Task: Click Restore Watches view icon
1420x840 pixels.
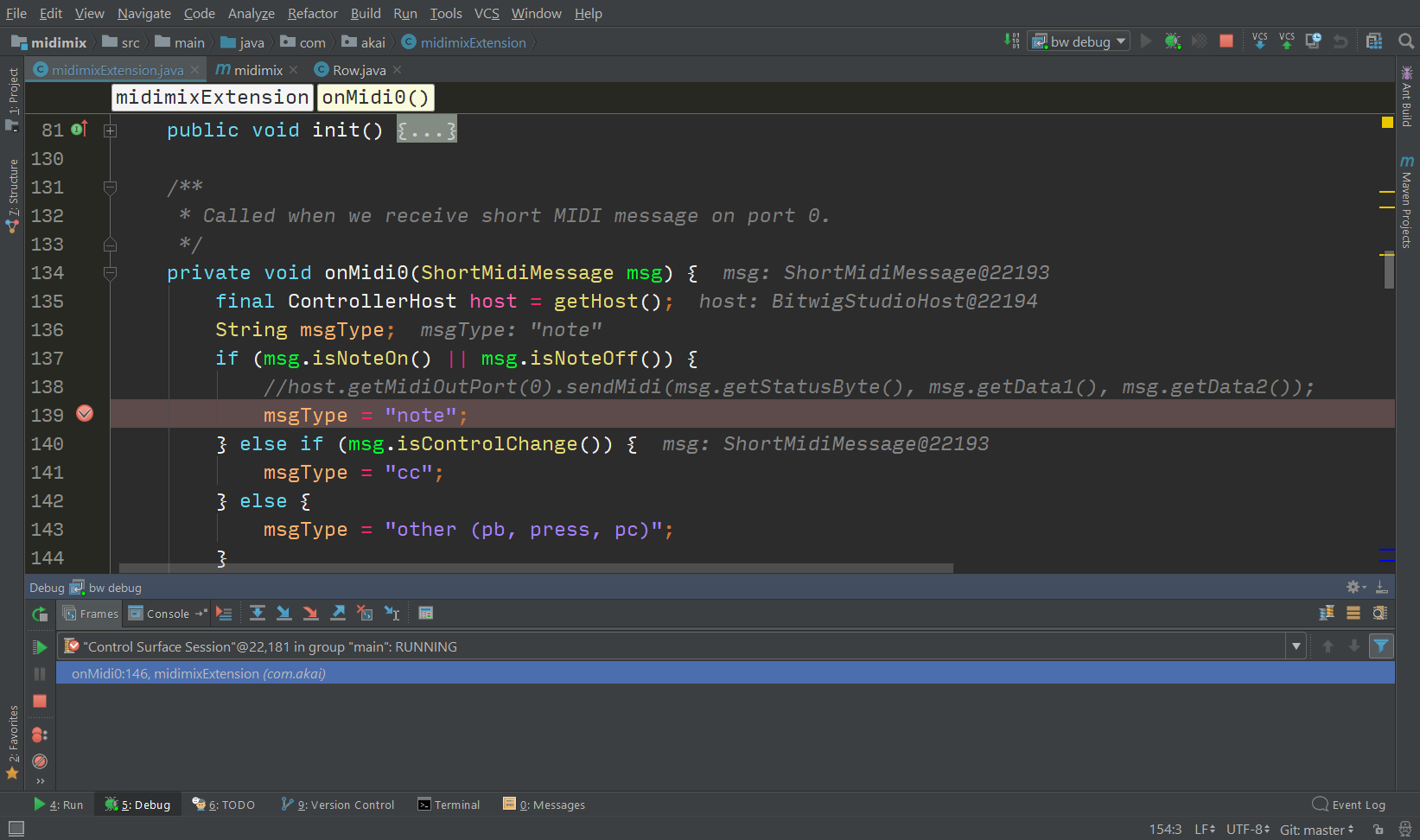Action: pyautogui.click(x=1380, y=613)
